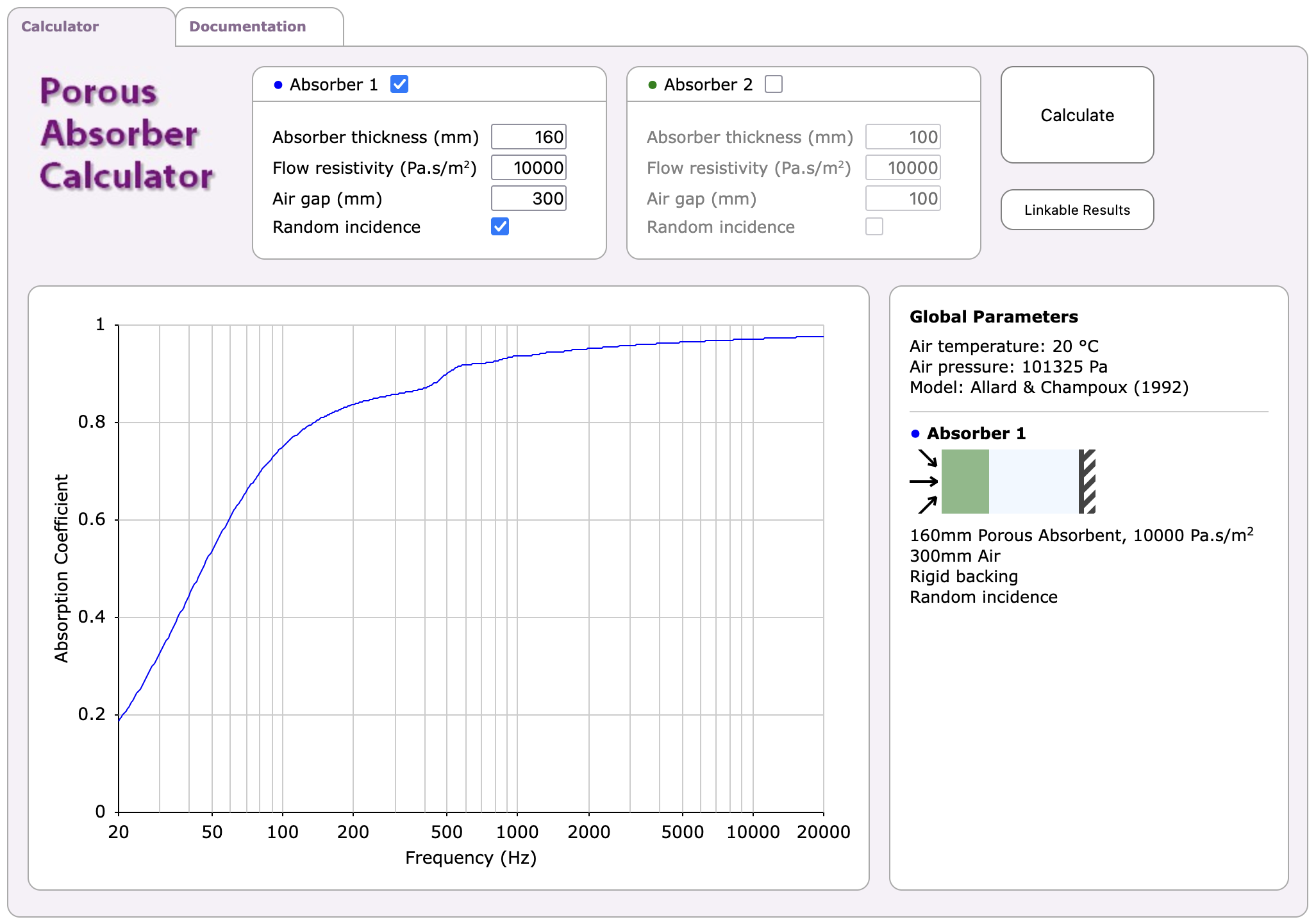
Task: Select the Calculator tab
Action: coord(60,27)
